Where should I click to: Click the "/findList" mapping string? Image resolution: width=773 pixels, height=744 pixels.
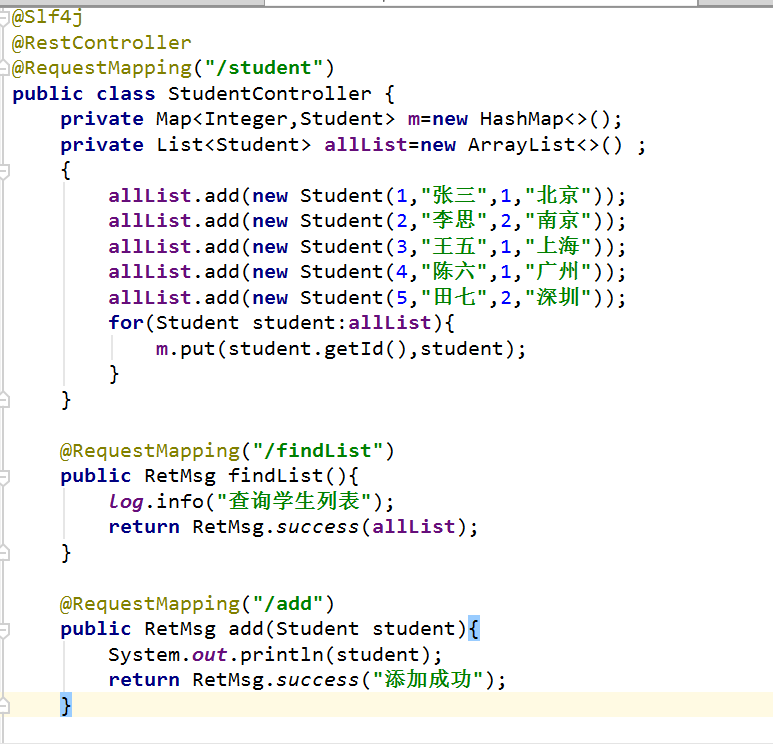click(x=317, y=451)
